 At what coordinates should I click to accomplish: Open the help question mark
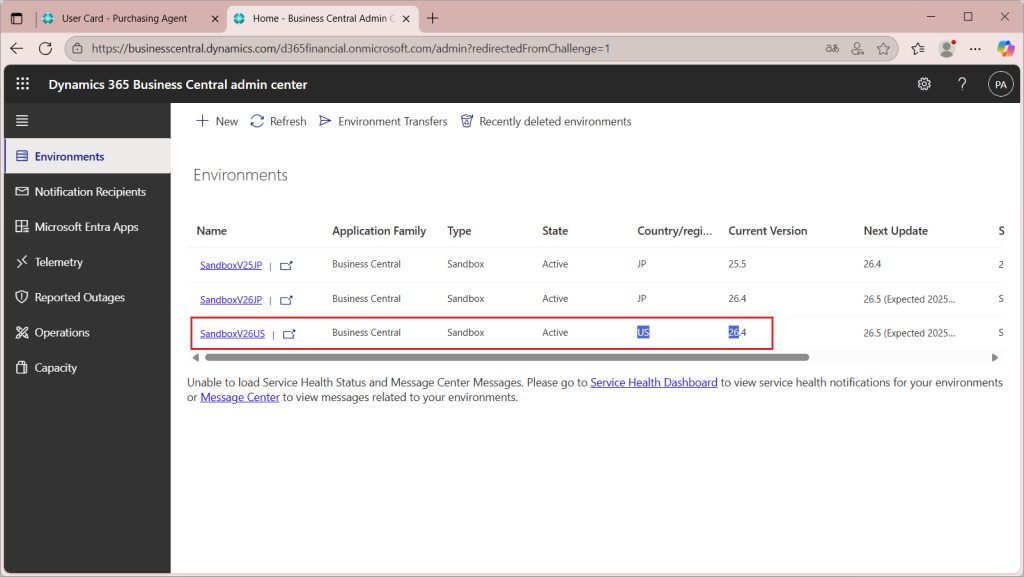(x=962, y=84)
